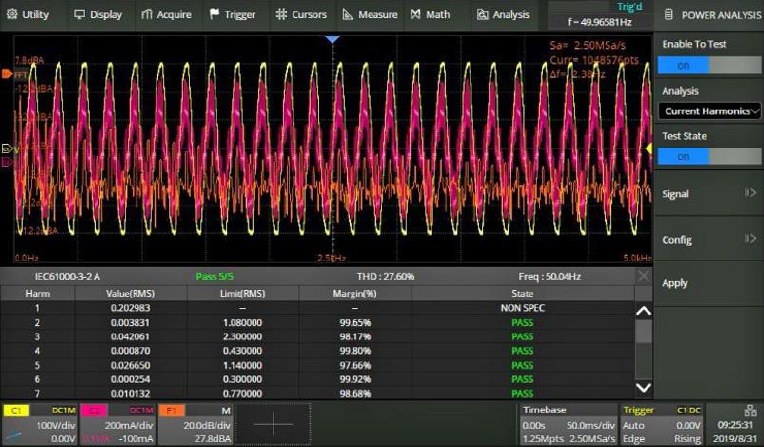The image size is (764, 447).
Task: Click the channel 2 ground level marker
Action: tap(6, 162)
